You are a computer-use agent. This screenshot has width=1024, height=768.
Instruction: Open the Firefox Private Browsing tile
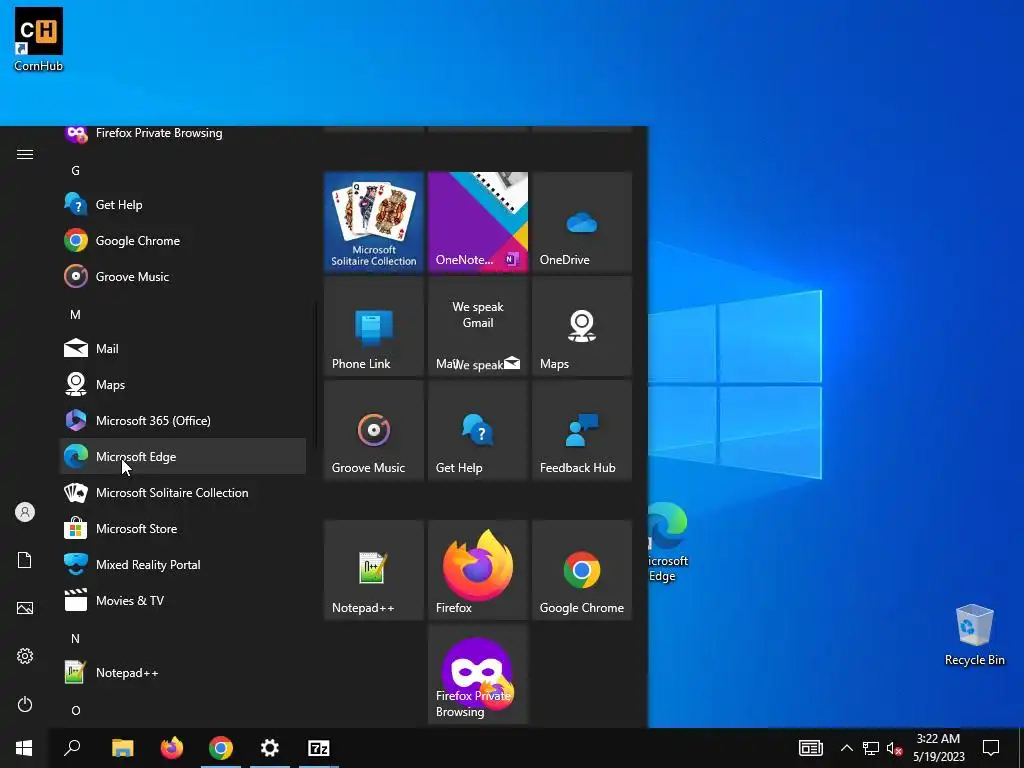(x=478, y=674)
